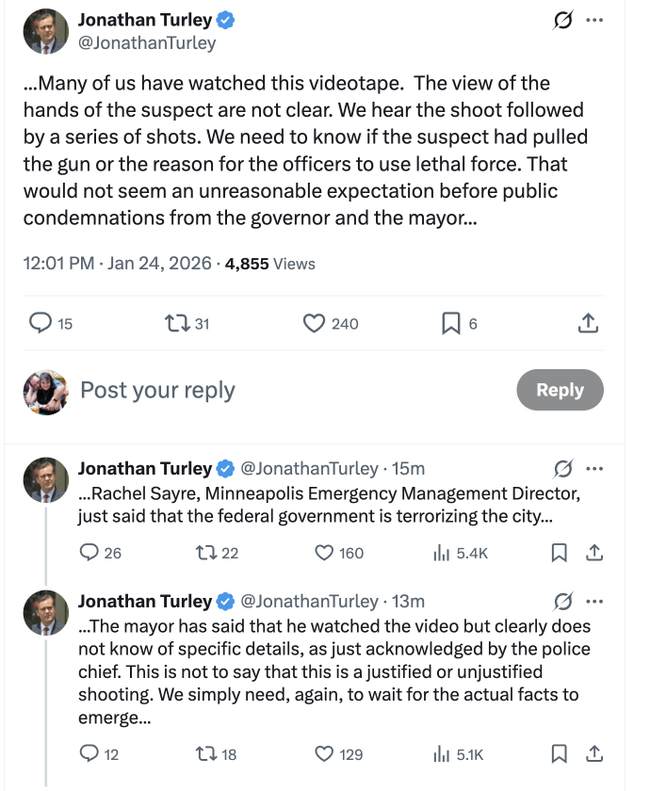Open the @JonathanTurley handle link at top

[147, 43]
